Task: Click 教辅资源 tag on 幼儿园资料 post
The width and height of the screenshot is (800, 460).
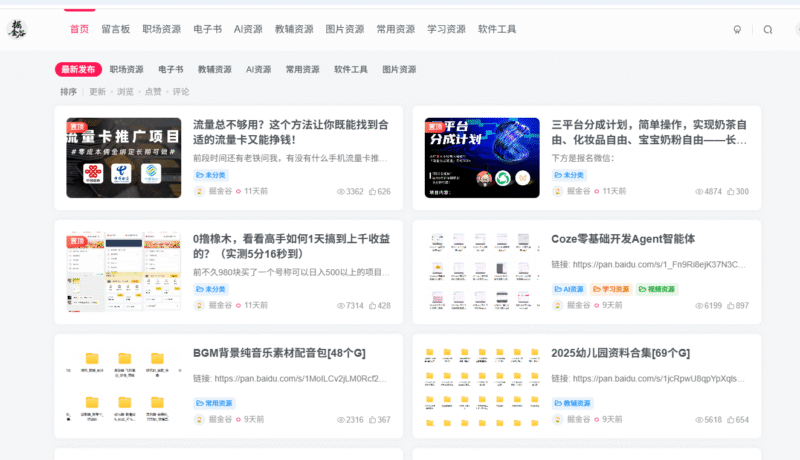Action: click(x=572, y=403)
